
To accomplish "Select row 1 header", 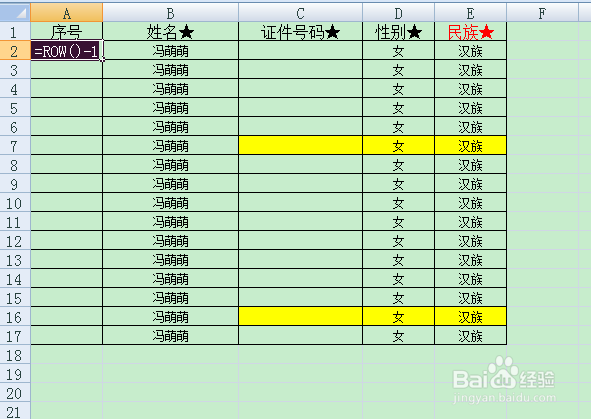I will pyautogui.click(x=15, y=32).
